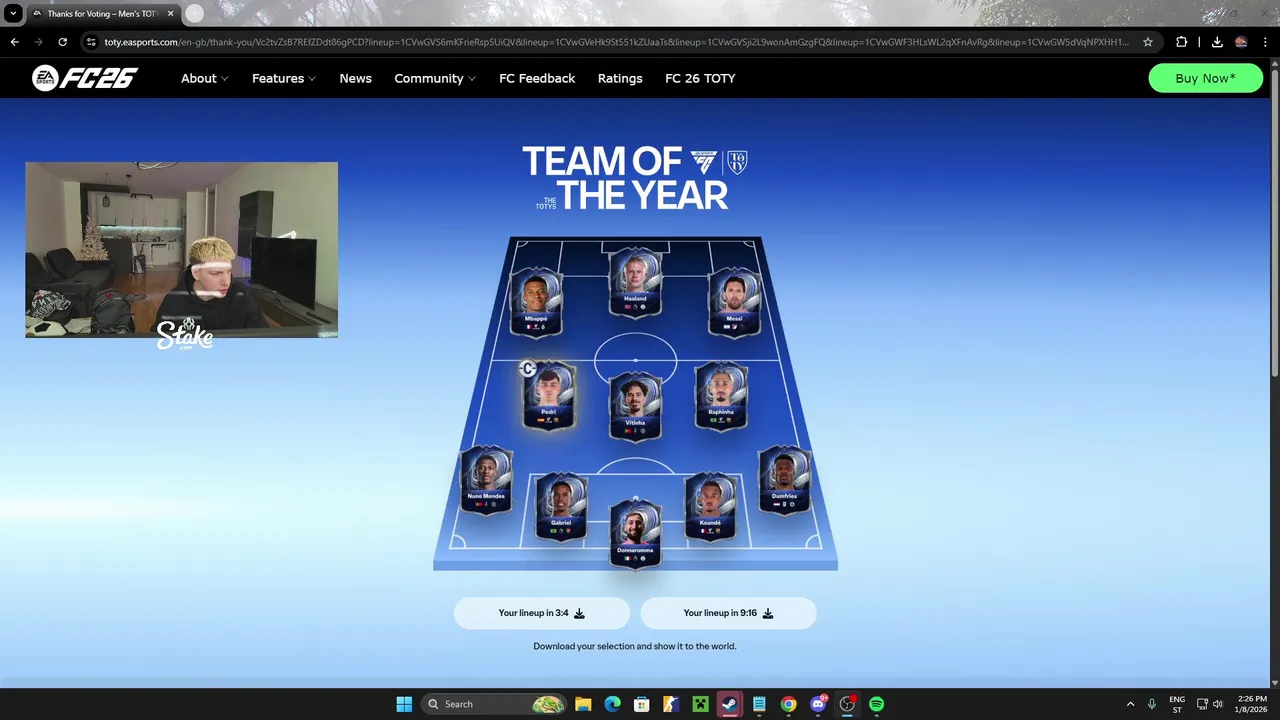Expand the Community menu
Viewport: 1280px width, 720px height.
pyautogui.click(x=435, y=78)
